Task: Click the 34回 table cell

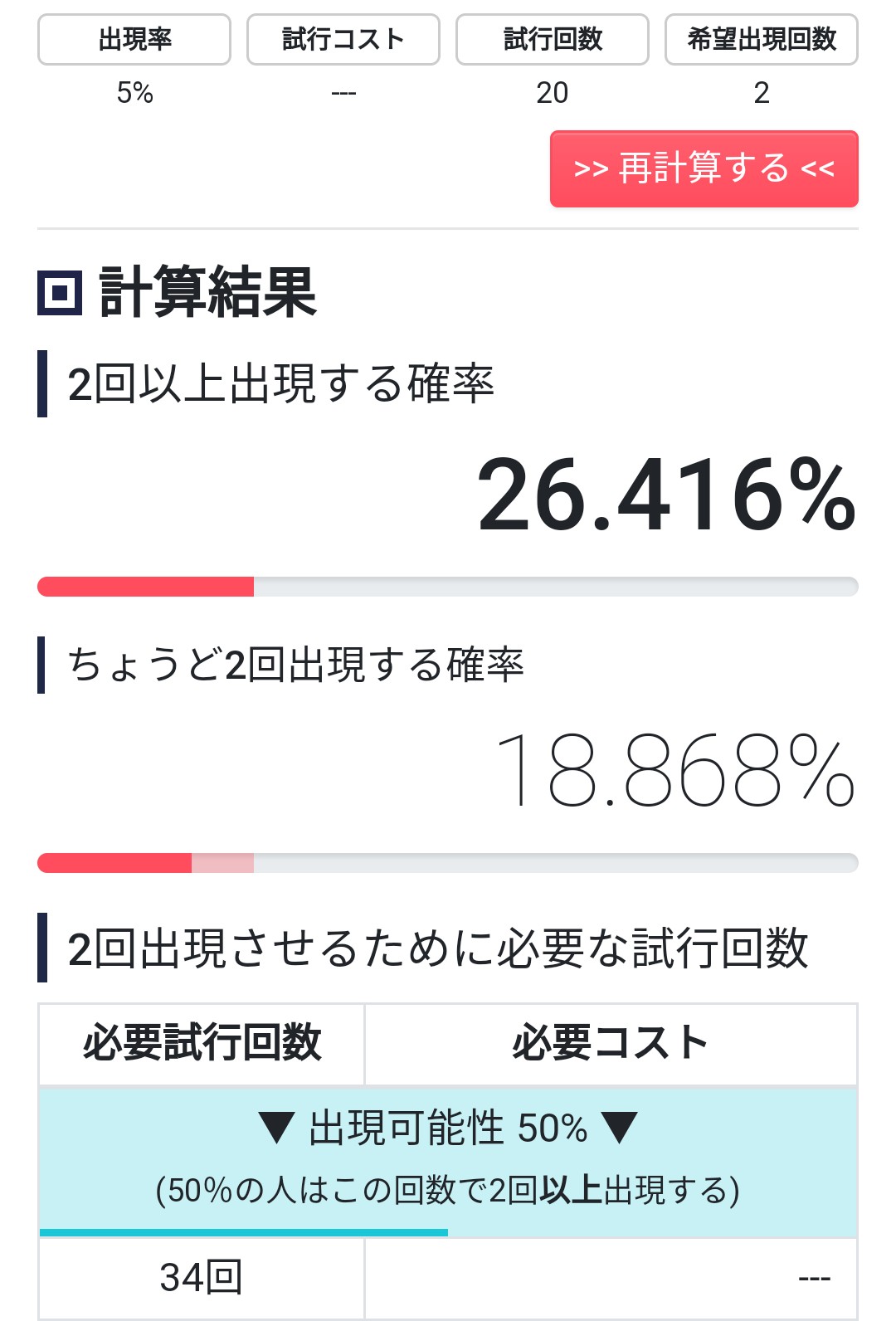Action: coord(202,1277)
